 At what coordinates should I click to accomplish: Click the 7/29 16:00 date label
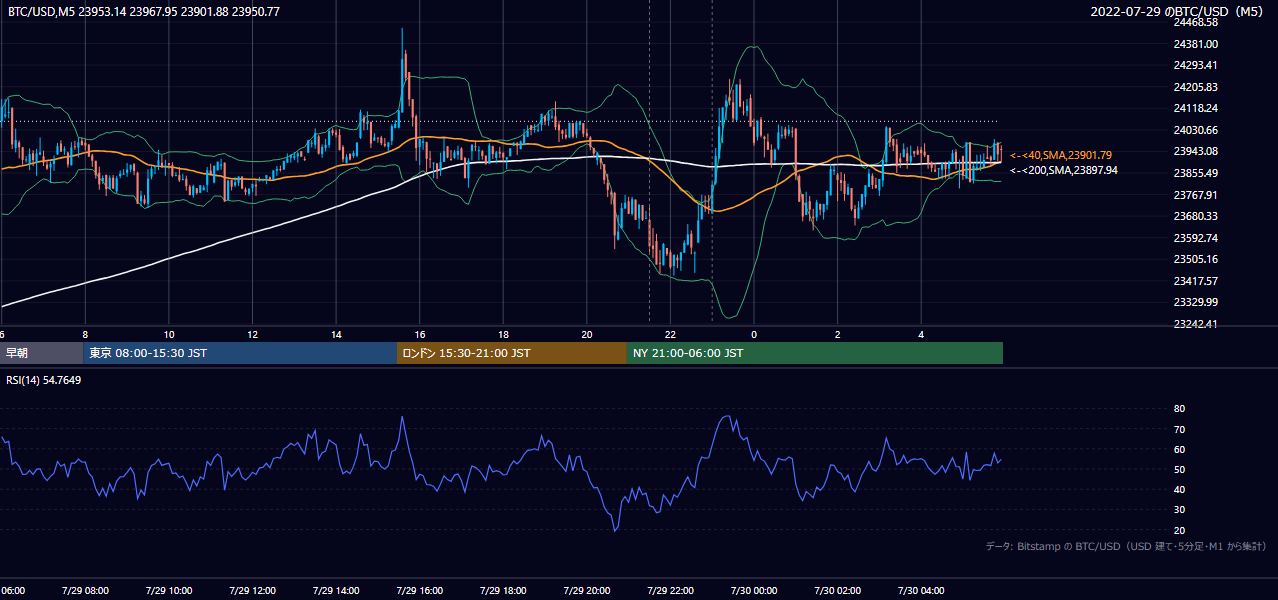click(419, 591)
